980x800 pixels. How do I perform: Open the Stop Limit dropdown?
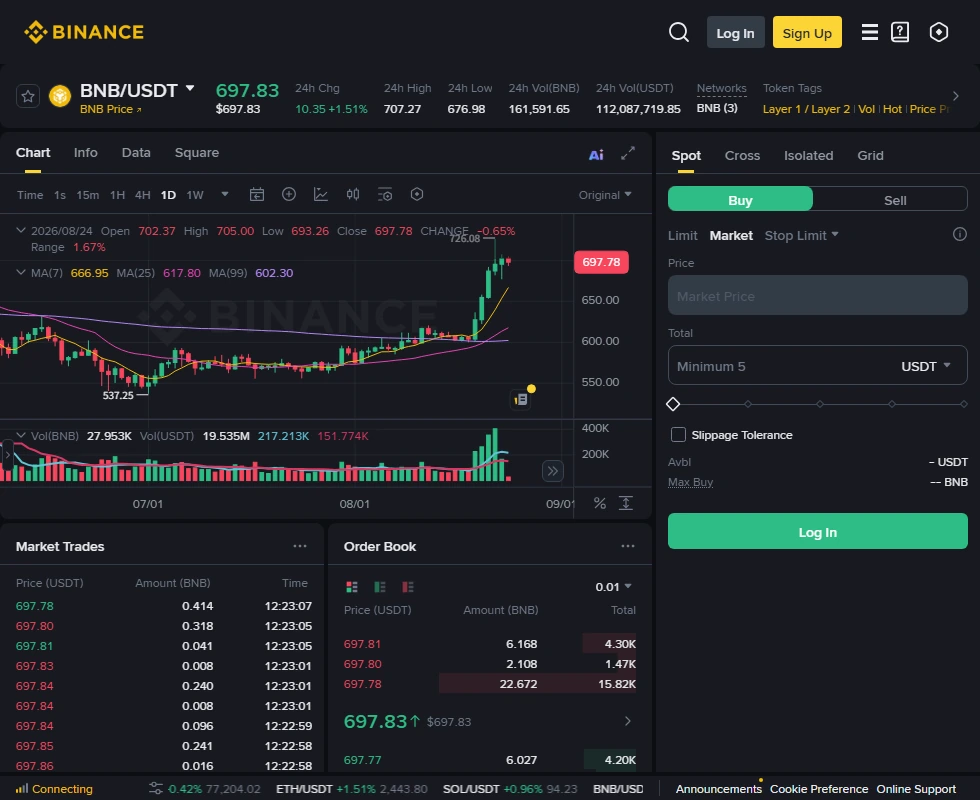801,236
